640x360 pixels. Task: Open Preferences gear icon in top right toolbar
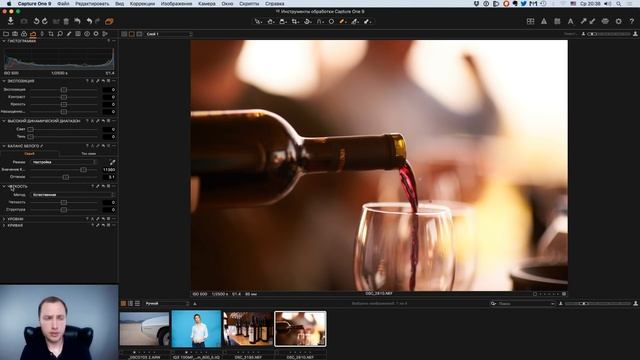click(x=618, y=21)
